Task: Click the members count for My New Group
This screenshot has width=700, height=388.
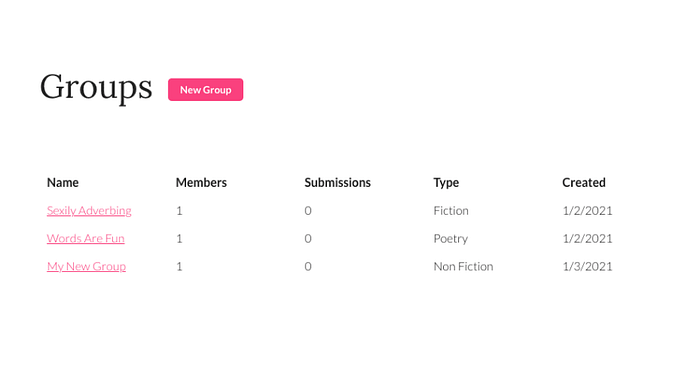Action: 179,267
